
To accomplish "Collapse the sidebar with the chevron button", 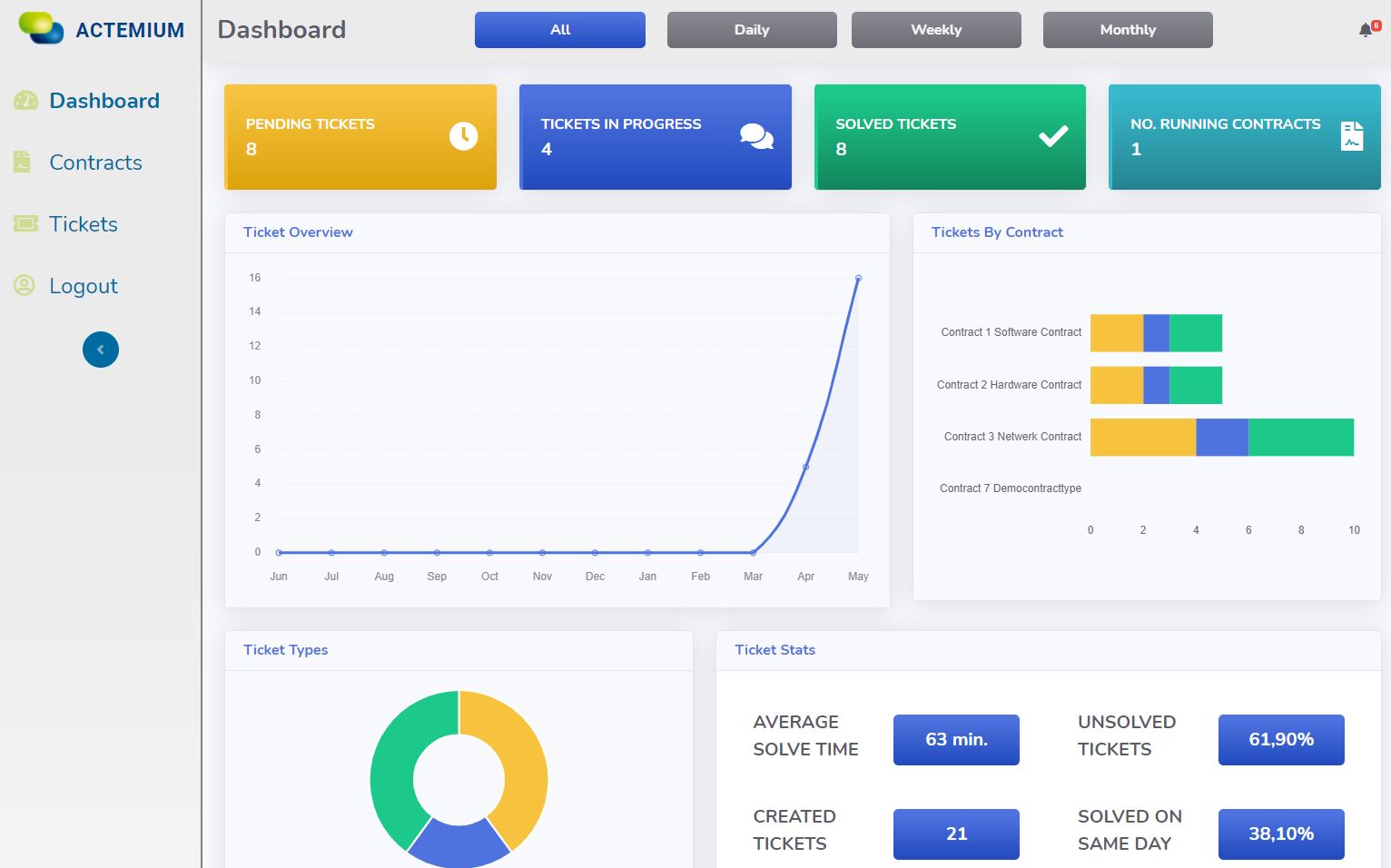I will pos(101,350).
